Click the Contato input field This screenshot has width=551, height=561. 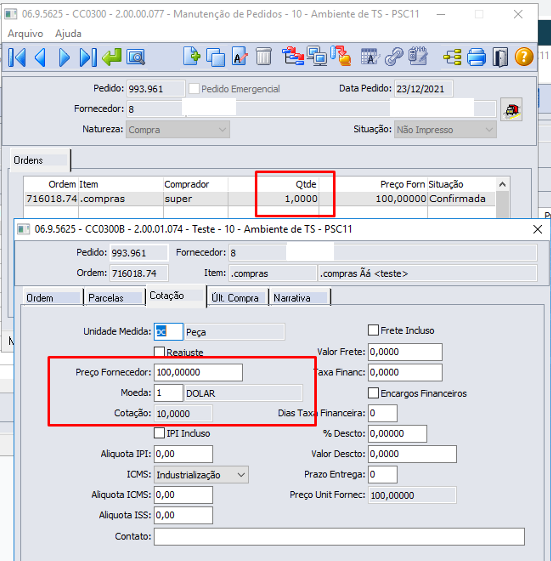pos(339,536)
